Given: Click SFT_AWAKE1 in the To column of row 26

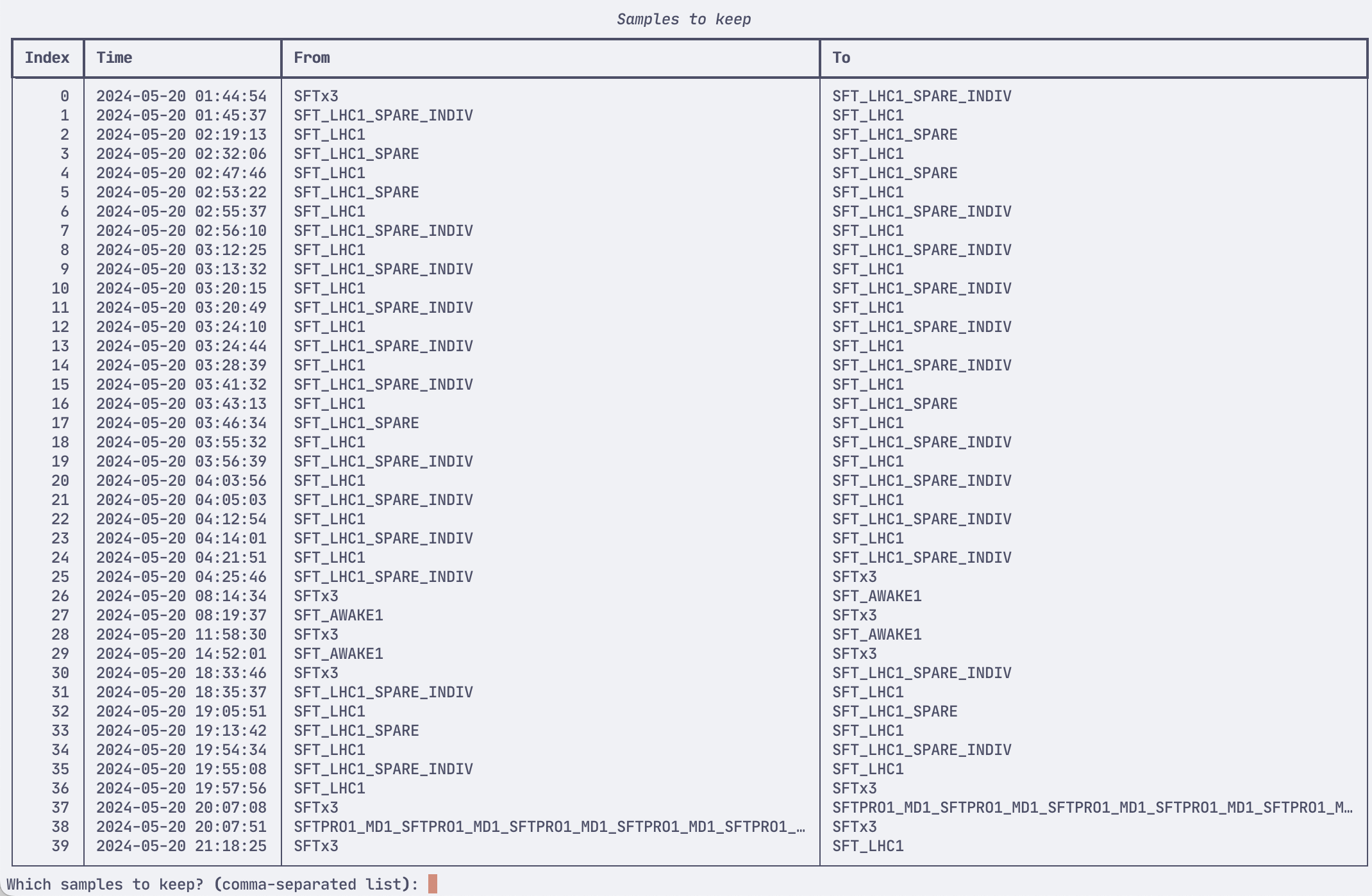Looking at the screenshot, I should coord(876,596).
